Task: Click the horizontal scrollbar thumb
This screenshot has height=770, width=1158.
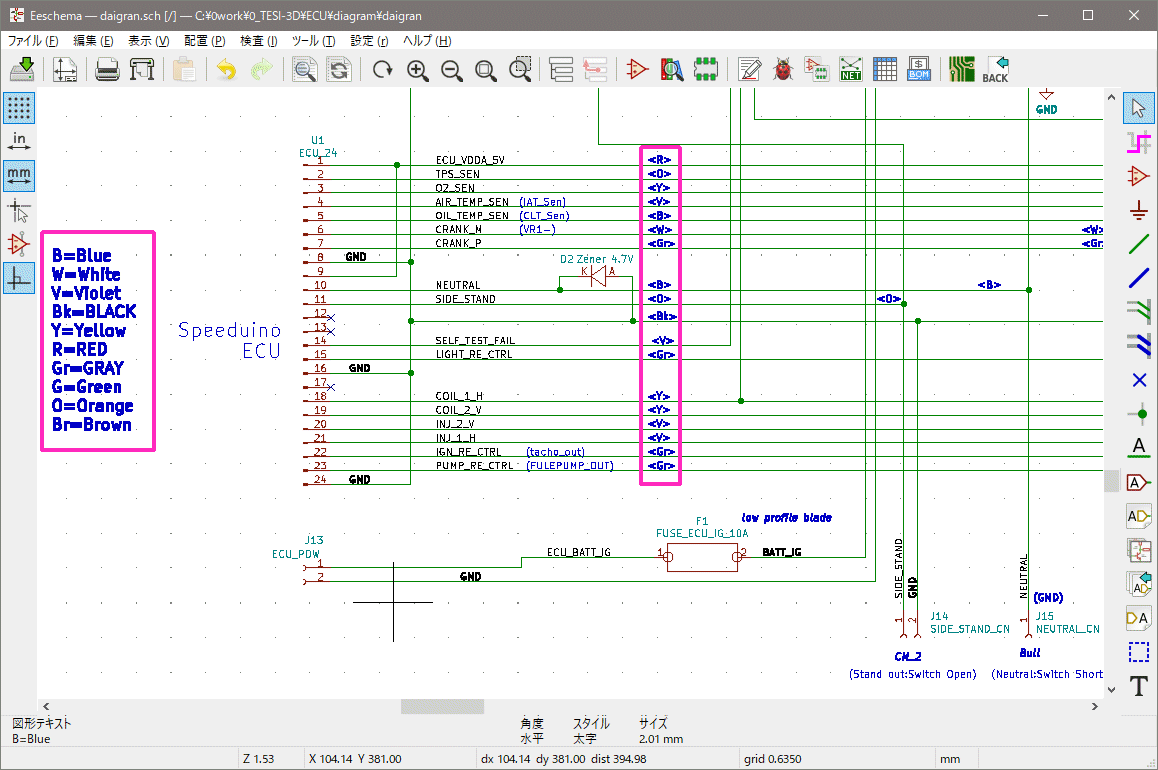Action: (442, 707)
